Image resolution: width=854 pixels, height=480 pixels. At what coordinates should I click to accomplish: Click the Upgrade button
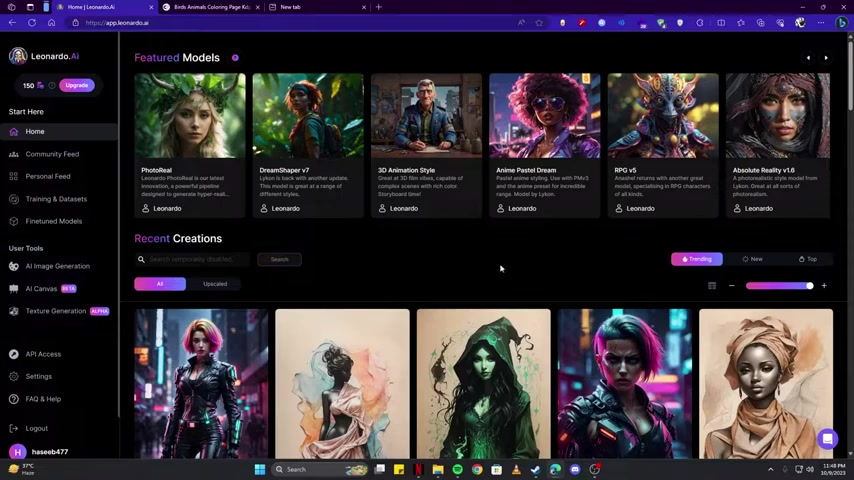(77, 86)
